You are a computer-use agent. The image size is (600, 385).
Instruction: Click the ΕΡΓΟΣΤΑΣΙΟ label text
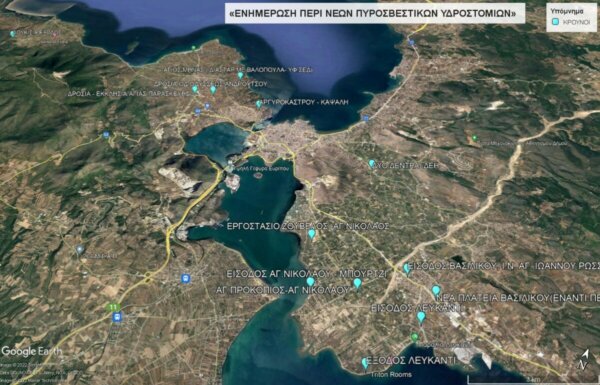(x=253, y=226)
